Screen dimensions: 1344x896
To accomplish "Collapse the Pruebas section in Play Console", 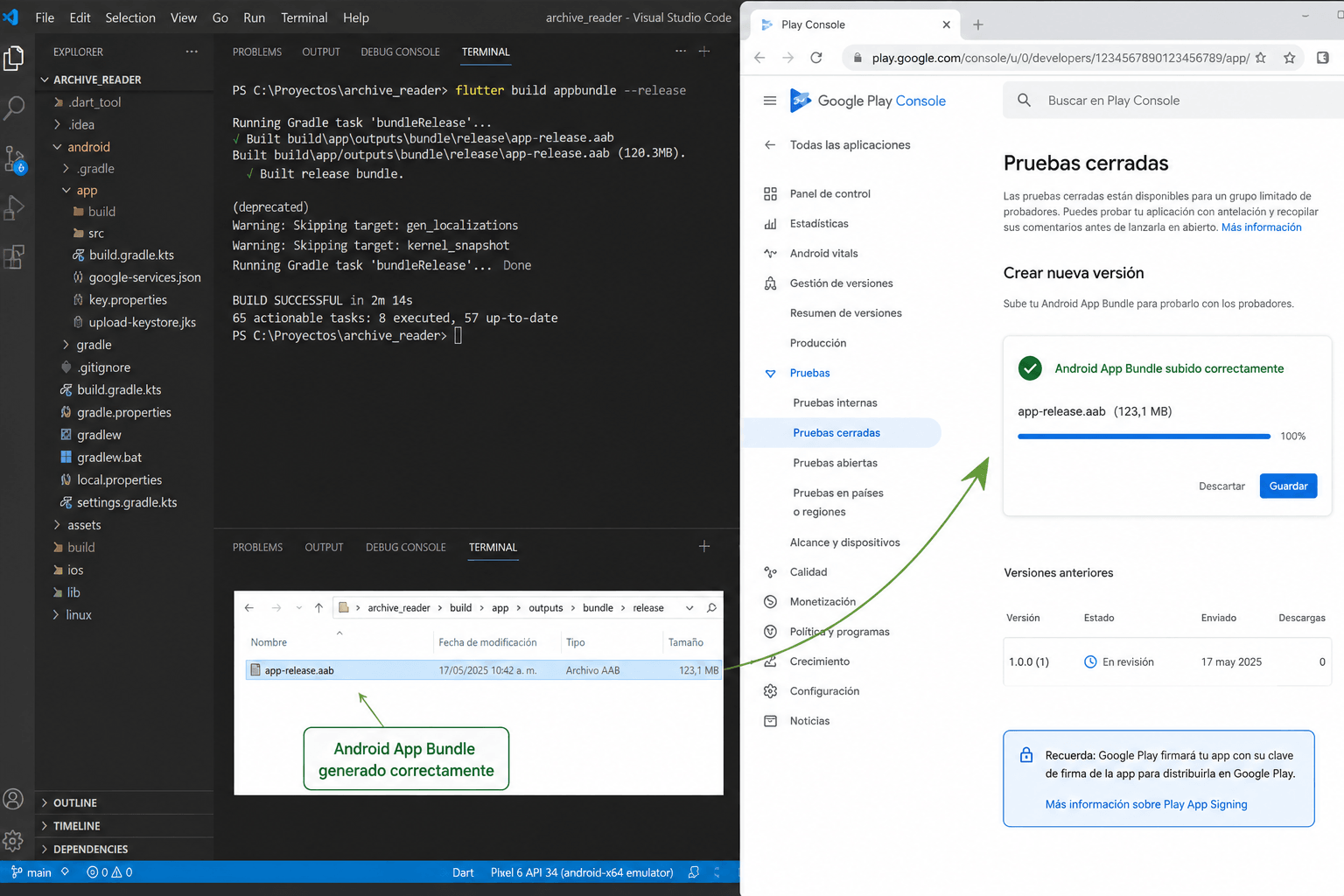I will (770, 374).
